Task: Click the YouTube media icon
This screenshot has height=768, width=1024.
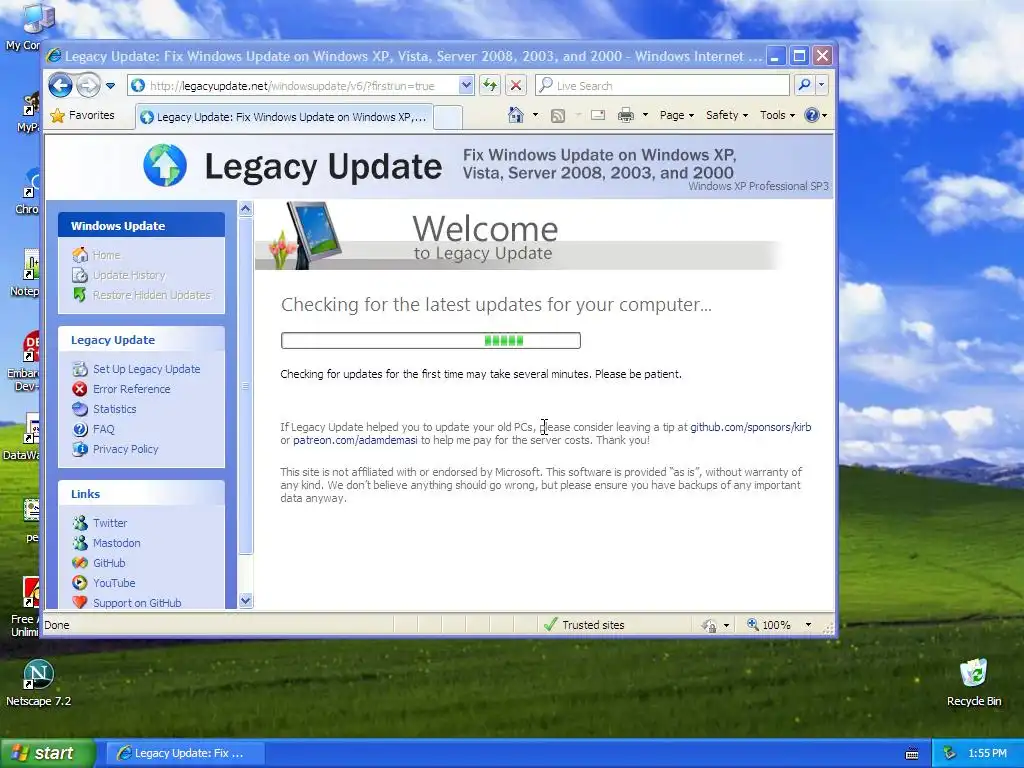Action: coord(80,583)
